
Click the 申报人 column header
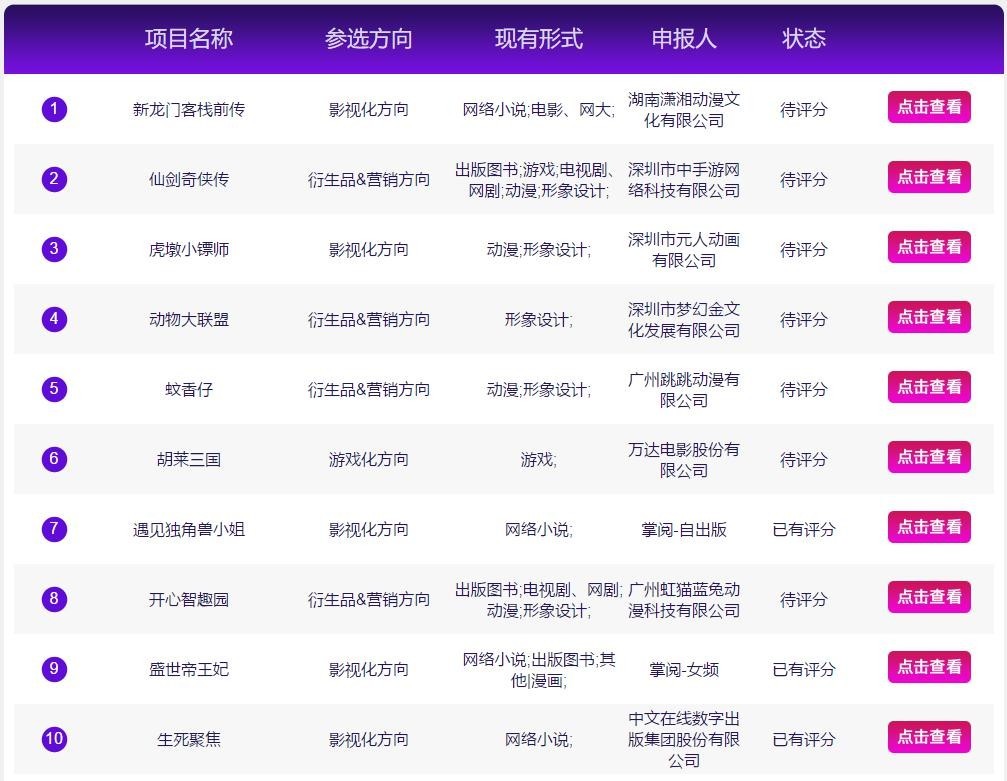[684, 39]
